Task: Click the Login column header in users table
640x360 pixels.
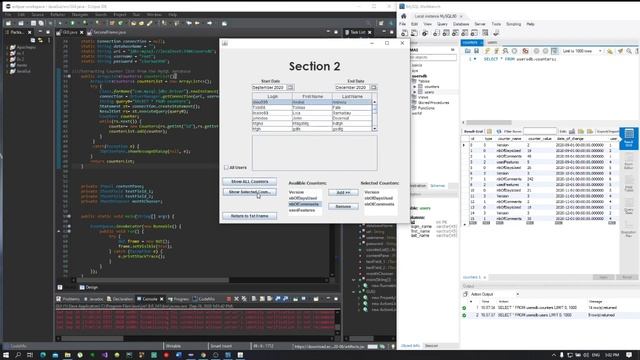Action: click(272, 96)
